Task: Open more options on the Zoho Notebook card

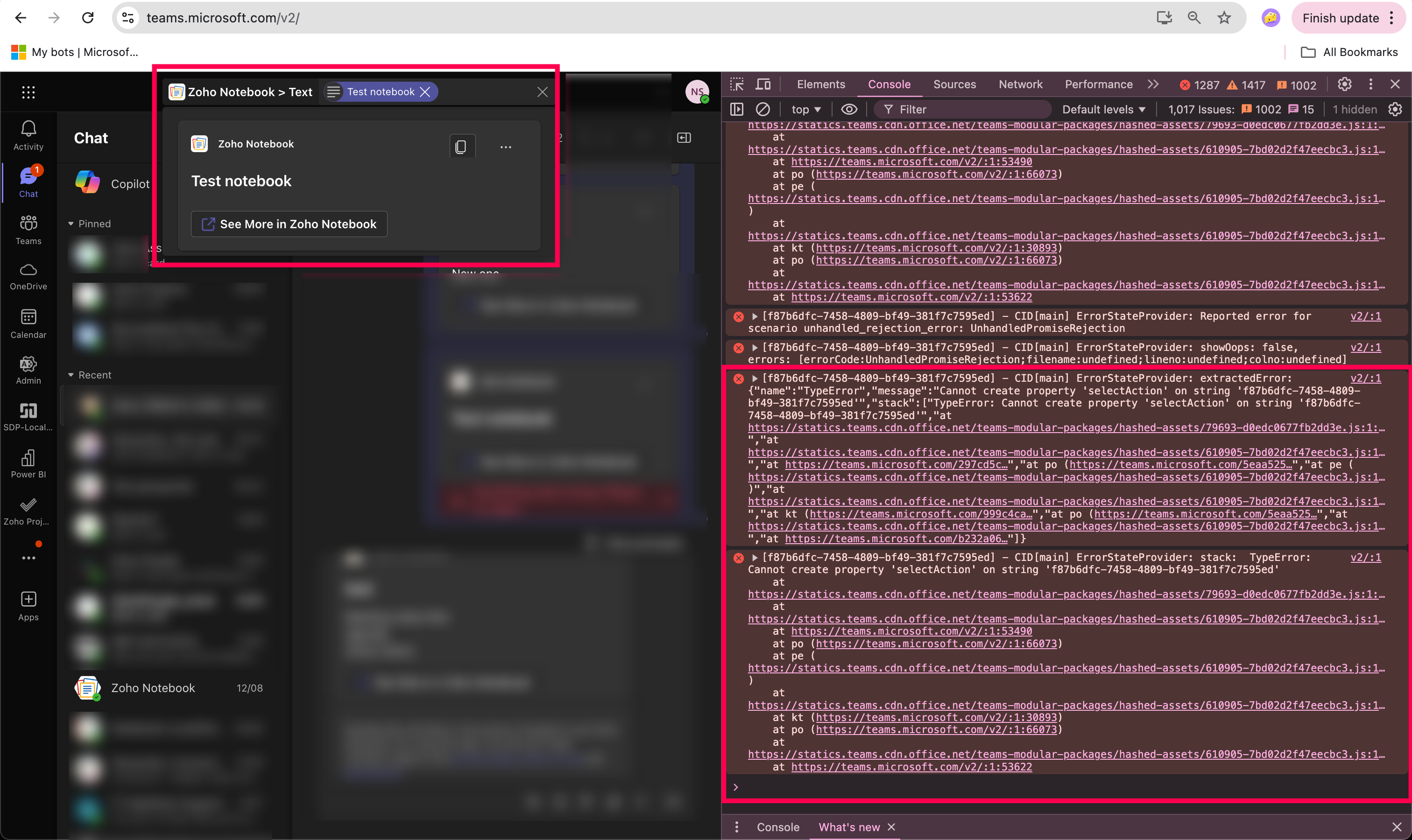Action: (x=506, y=146)
